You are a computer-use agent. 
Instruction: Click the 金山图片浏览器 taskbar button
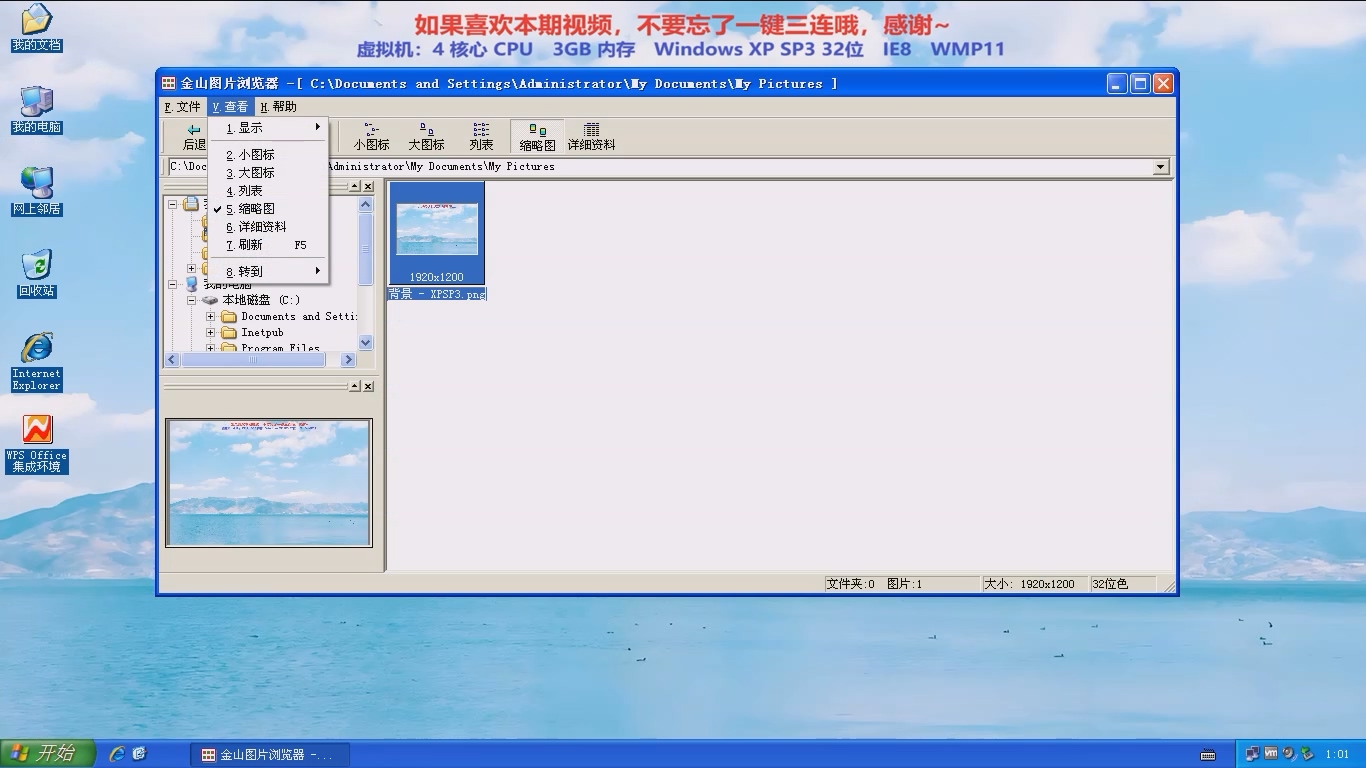[x=270, y=754]
